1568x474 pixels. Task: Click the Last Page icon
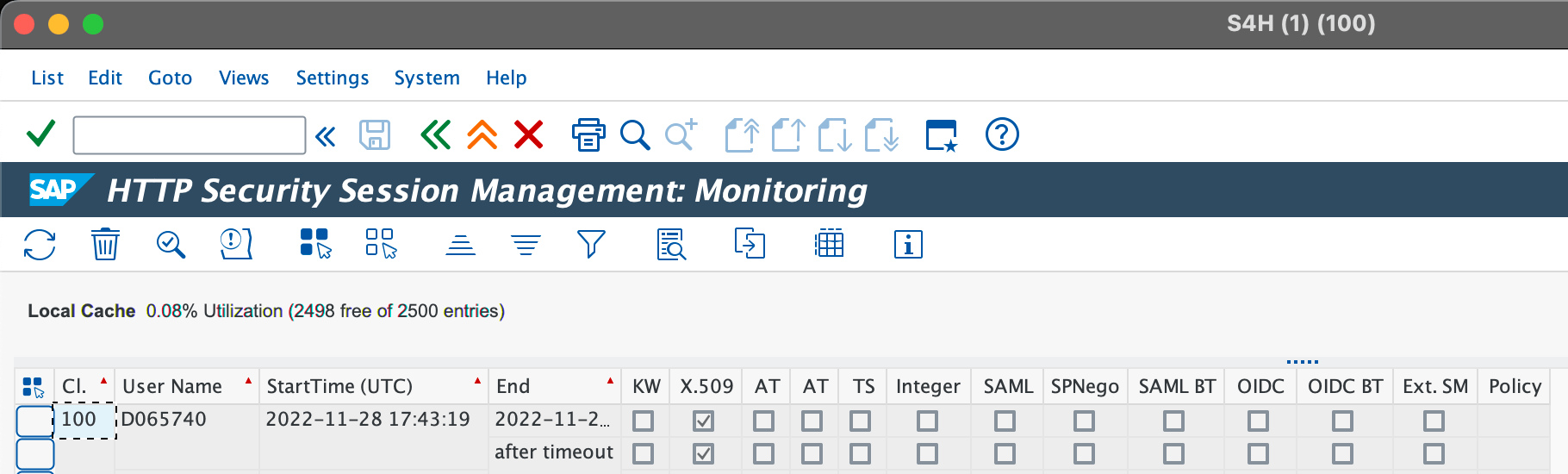(881, 135)
